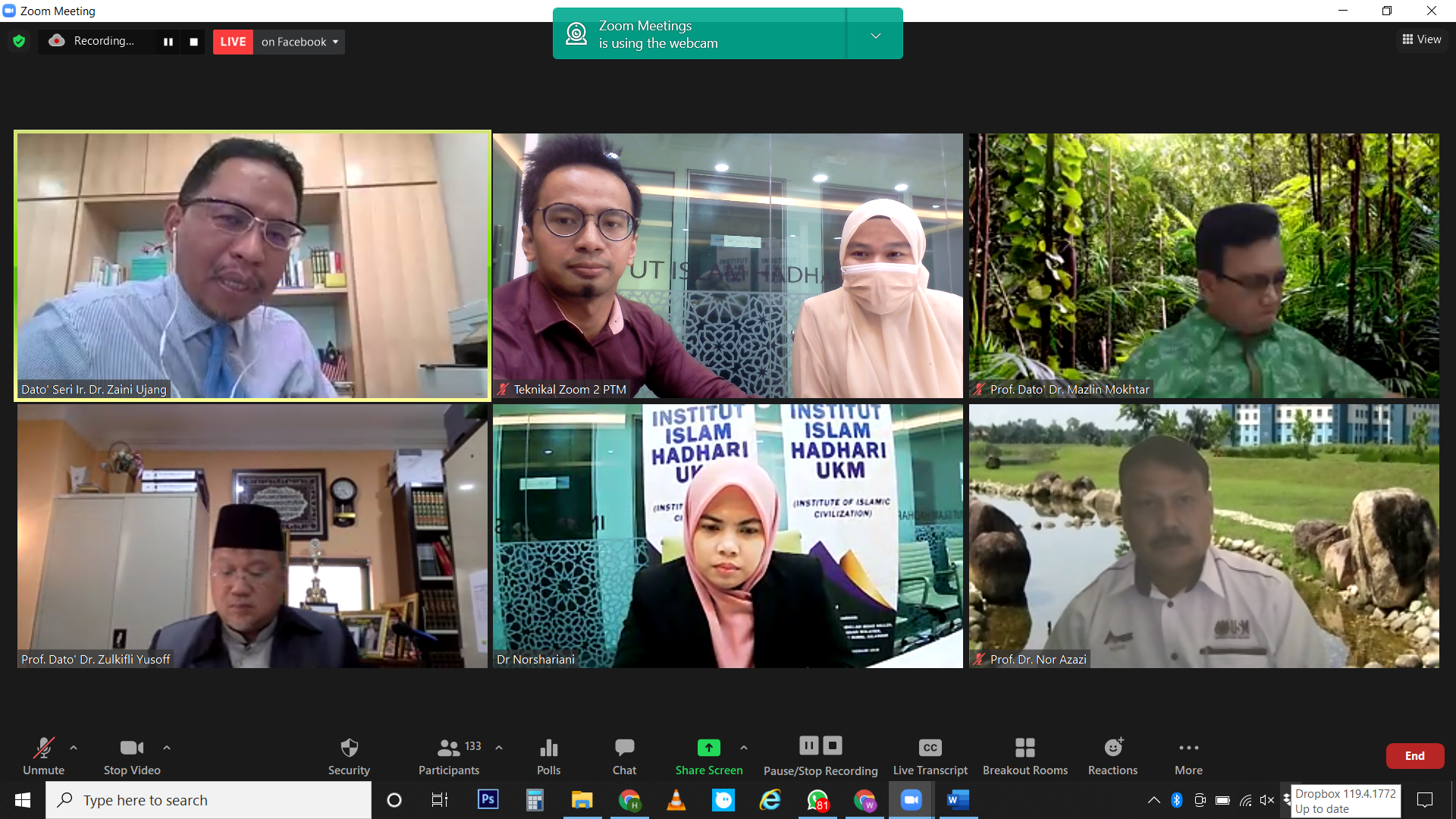Screen dimensions: 1456x819
Task: Open the Reactions menu
Action: 1112,755
